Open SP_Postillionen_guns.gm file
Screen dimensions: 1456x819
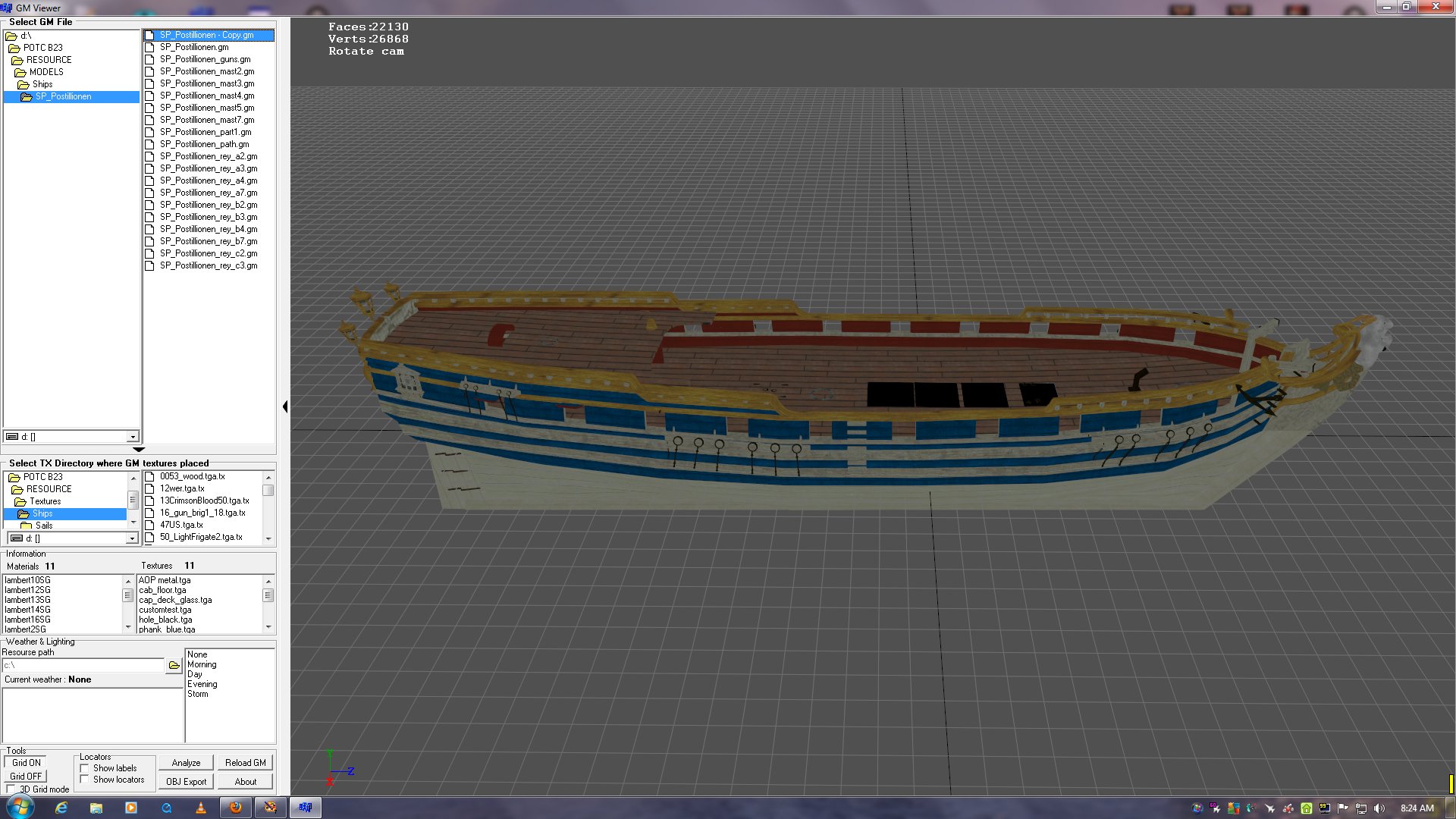(x=205, y=59)
